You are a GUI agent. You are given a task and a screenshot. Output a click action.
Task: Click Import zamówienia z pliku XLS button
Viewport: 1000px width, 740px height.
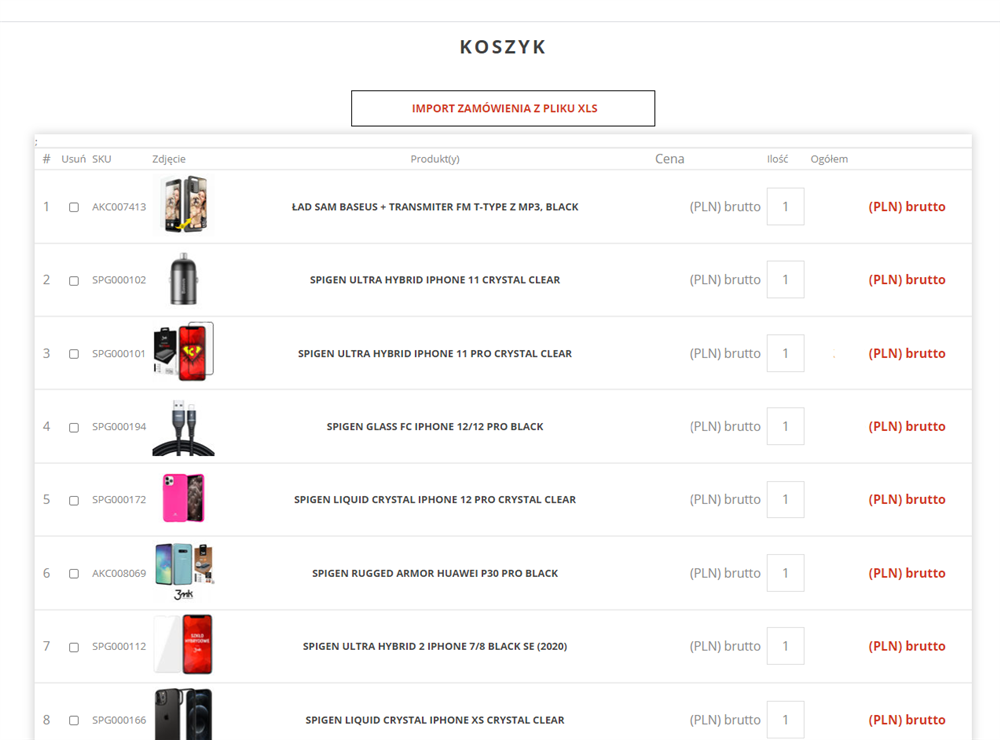pos(503,108)
